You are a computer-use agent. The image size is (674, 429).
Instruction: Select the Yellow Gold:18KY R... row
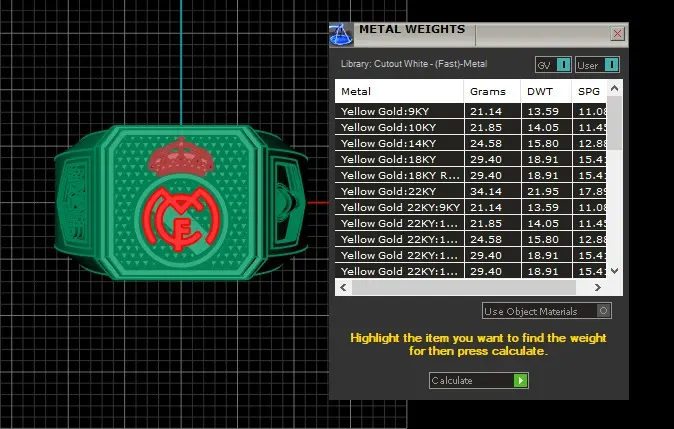click(471, 175)
